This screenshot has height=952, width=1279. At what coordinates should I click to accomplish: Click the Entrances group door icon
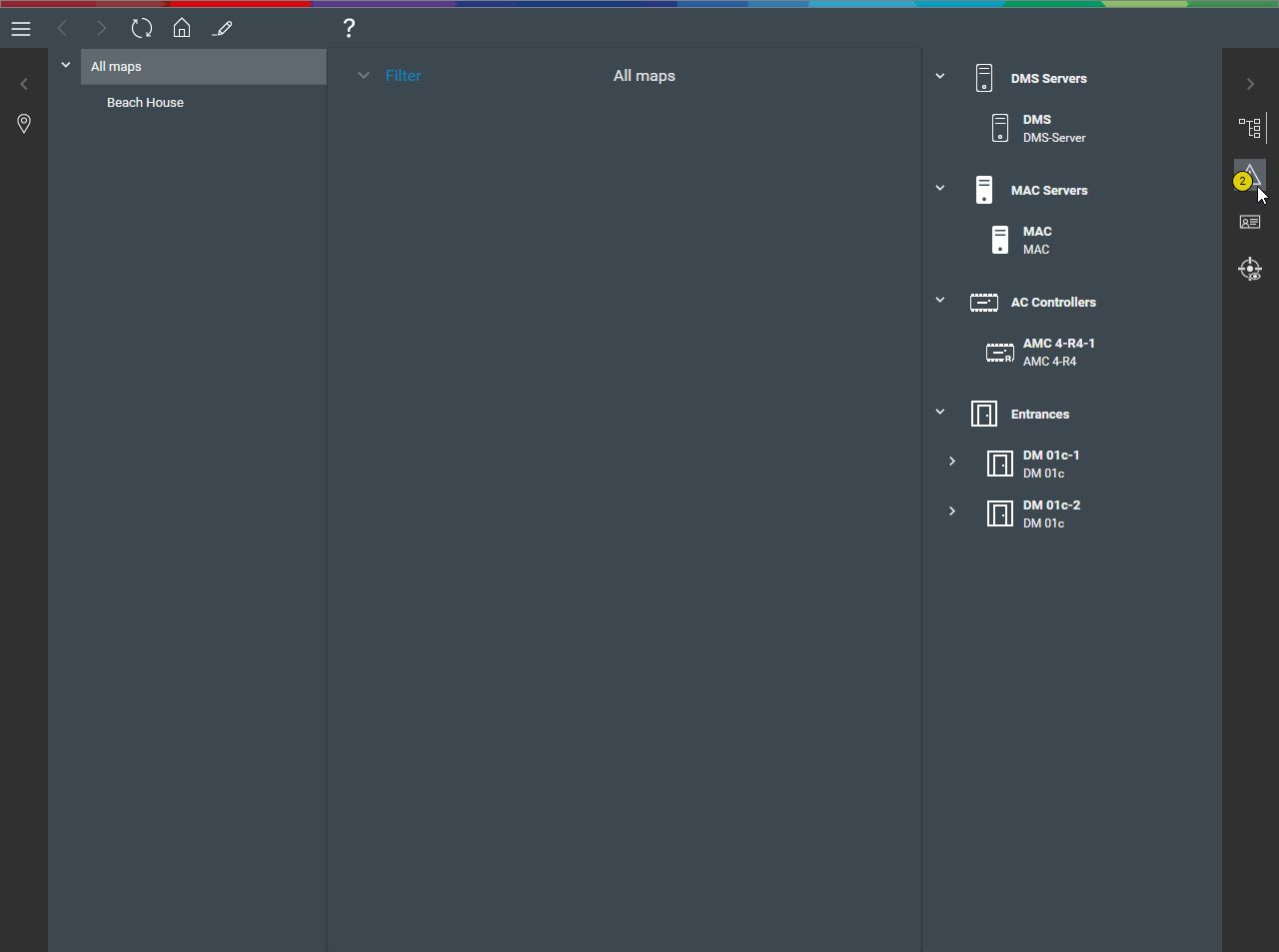click(x=984, y=414)
